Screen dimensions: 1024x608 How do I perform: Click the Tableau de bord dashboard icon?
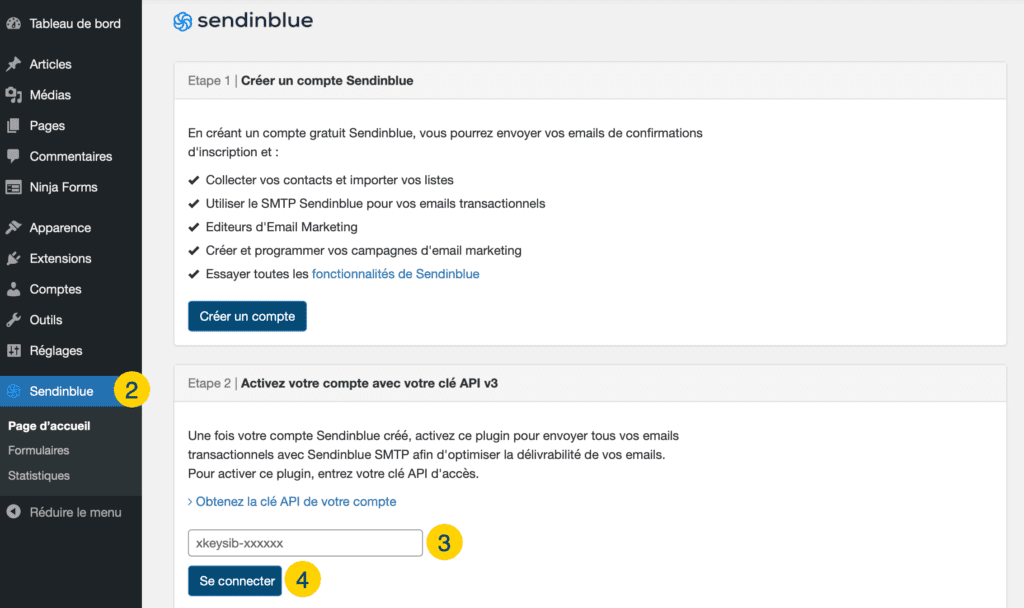pyautogui.click(x=14, y=24)
